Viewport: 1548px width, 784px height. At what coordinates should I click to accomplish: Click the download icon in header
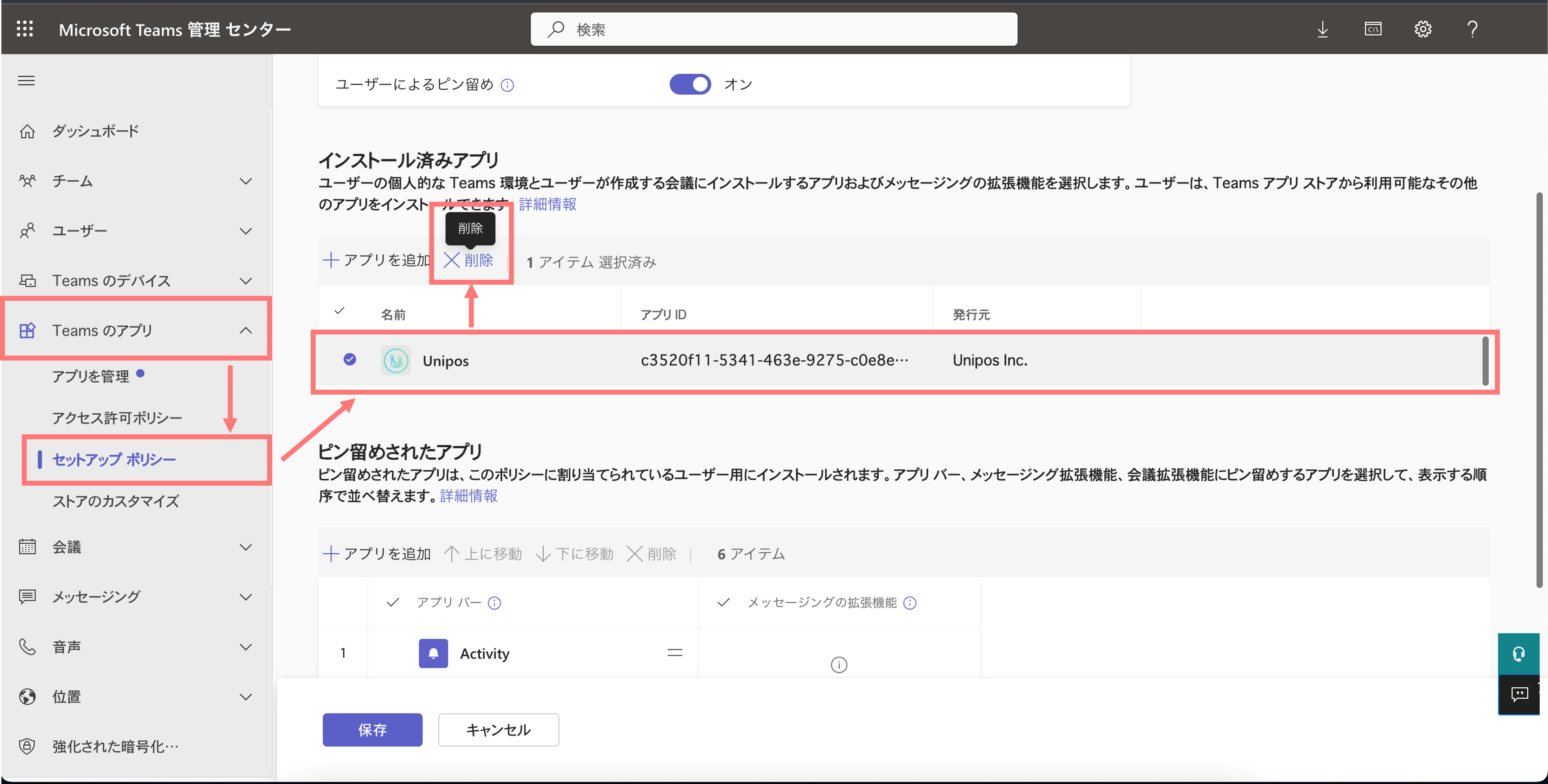pos(1322,29)
